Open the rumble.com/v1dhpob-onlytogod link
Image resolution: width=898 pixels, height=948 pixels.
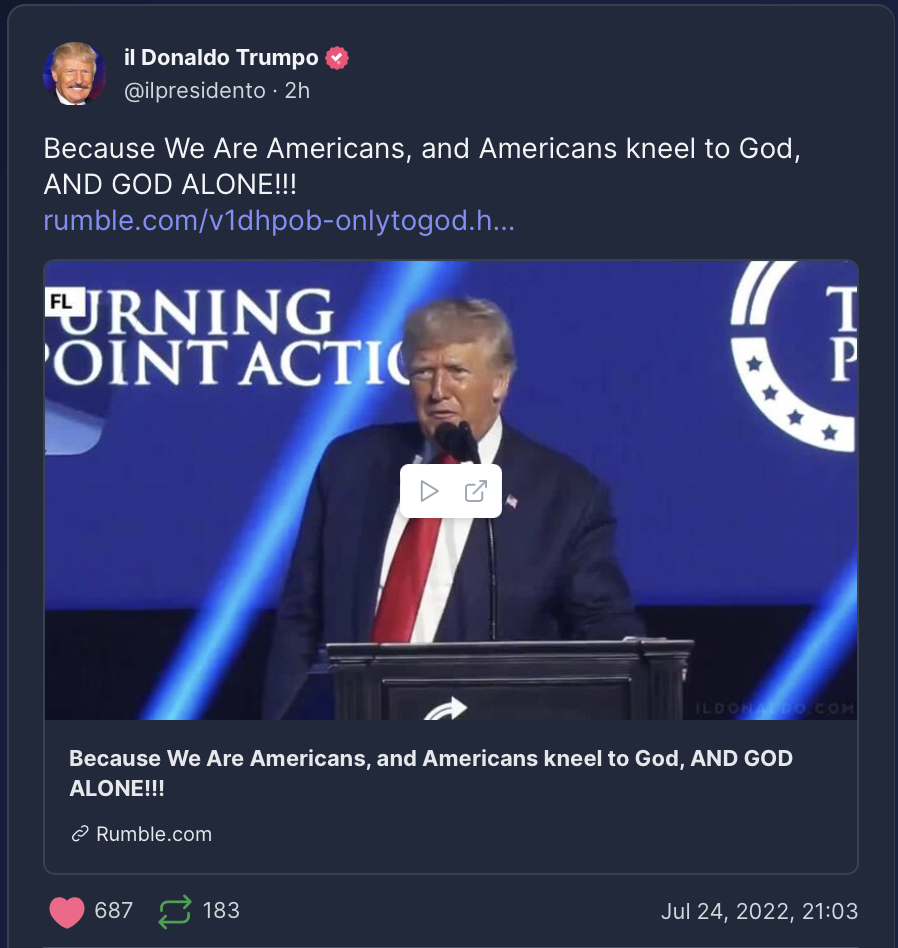[x=279, y=221]
